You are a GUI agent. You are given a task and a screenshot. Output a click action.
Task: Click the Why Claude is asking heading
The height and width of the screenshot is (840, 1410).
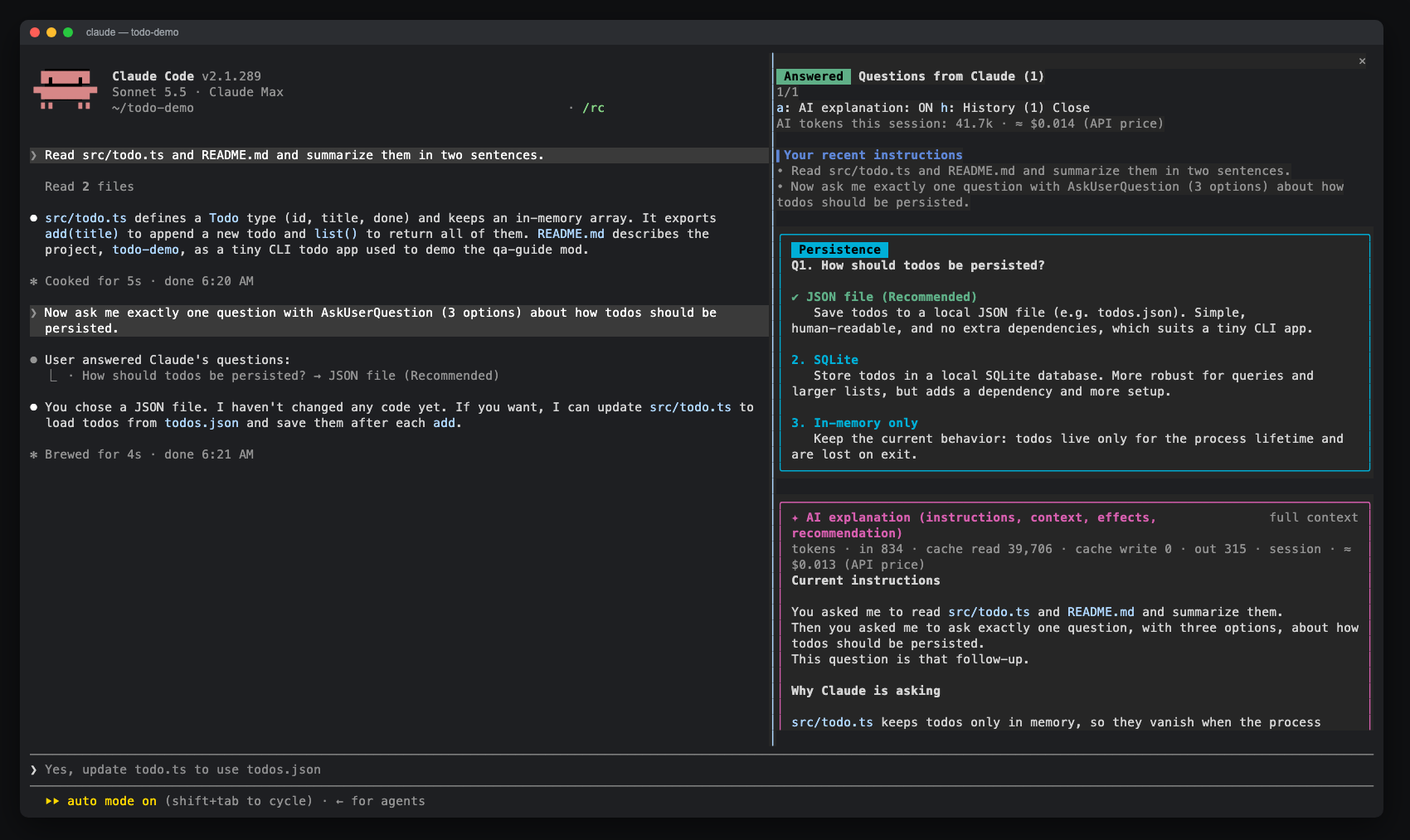click(866, 691)
